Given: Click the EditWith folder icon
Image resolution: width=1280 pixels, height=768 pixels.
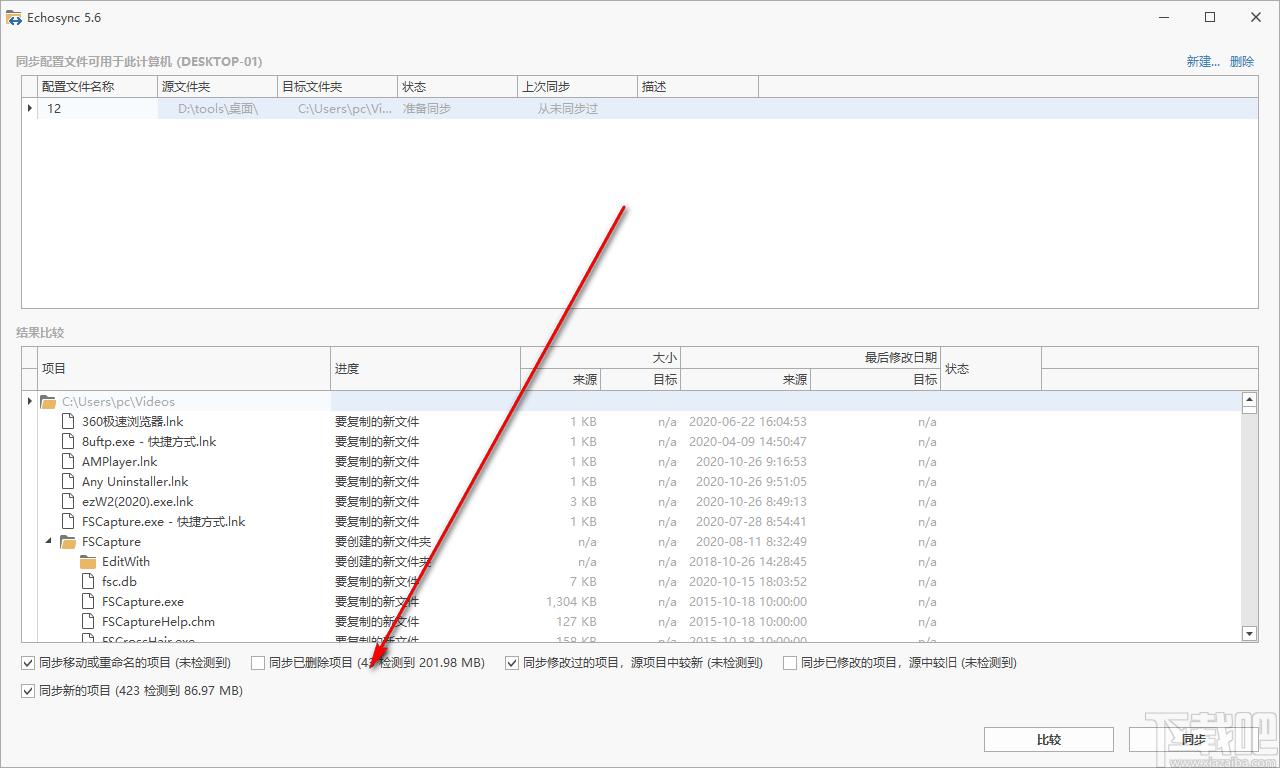Looking at the screenshot, I should [88, 562].
